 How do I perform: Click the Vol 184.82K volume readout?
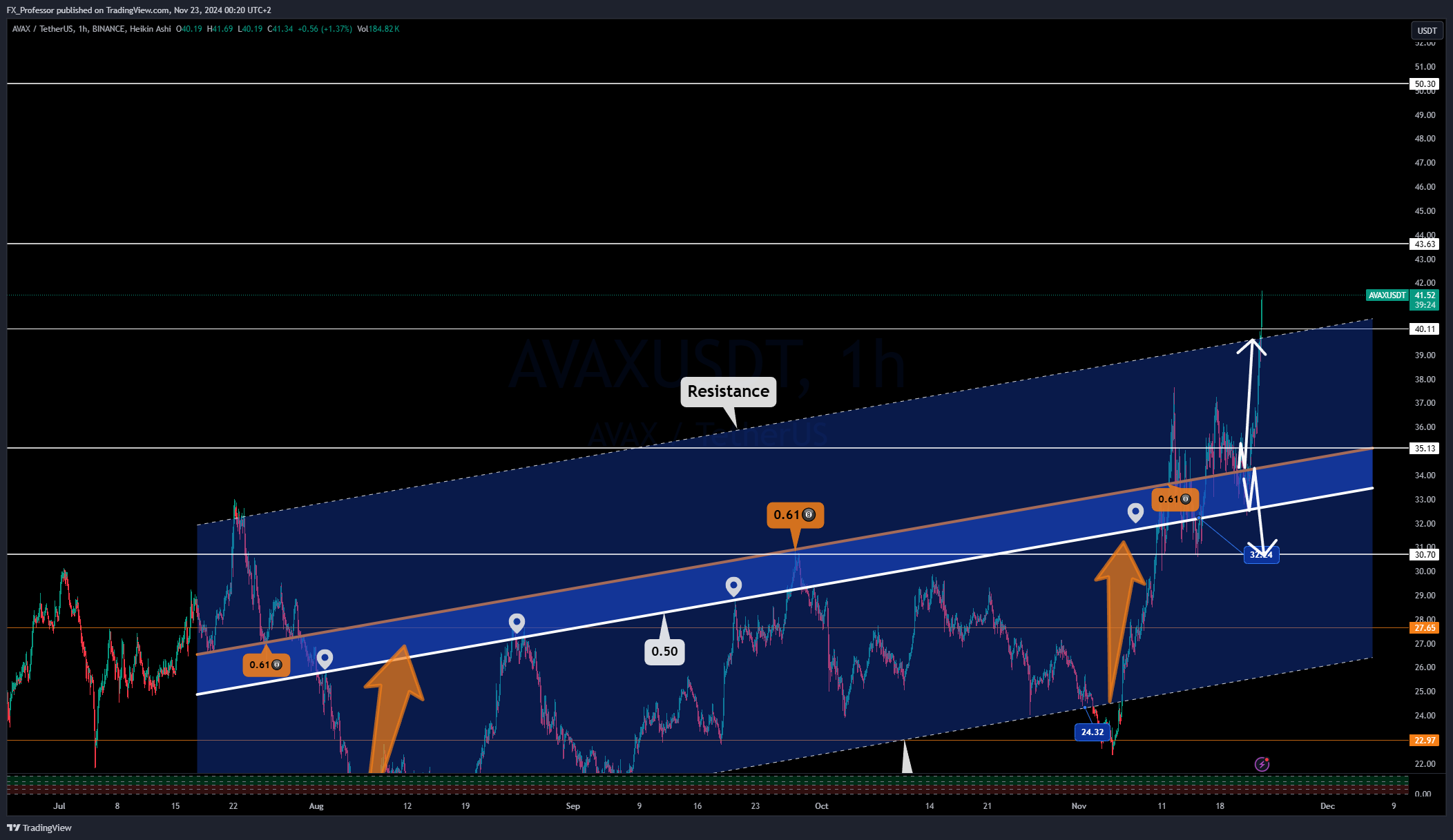point(378,29)
